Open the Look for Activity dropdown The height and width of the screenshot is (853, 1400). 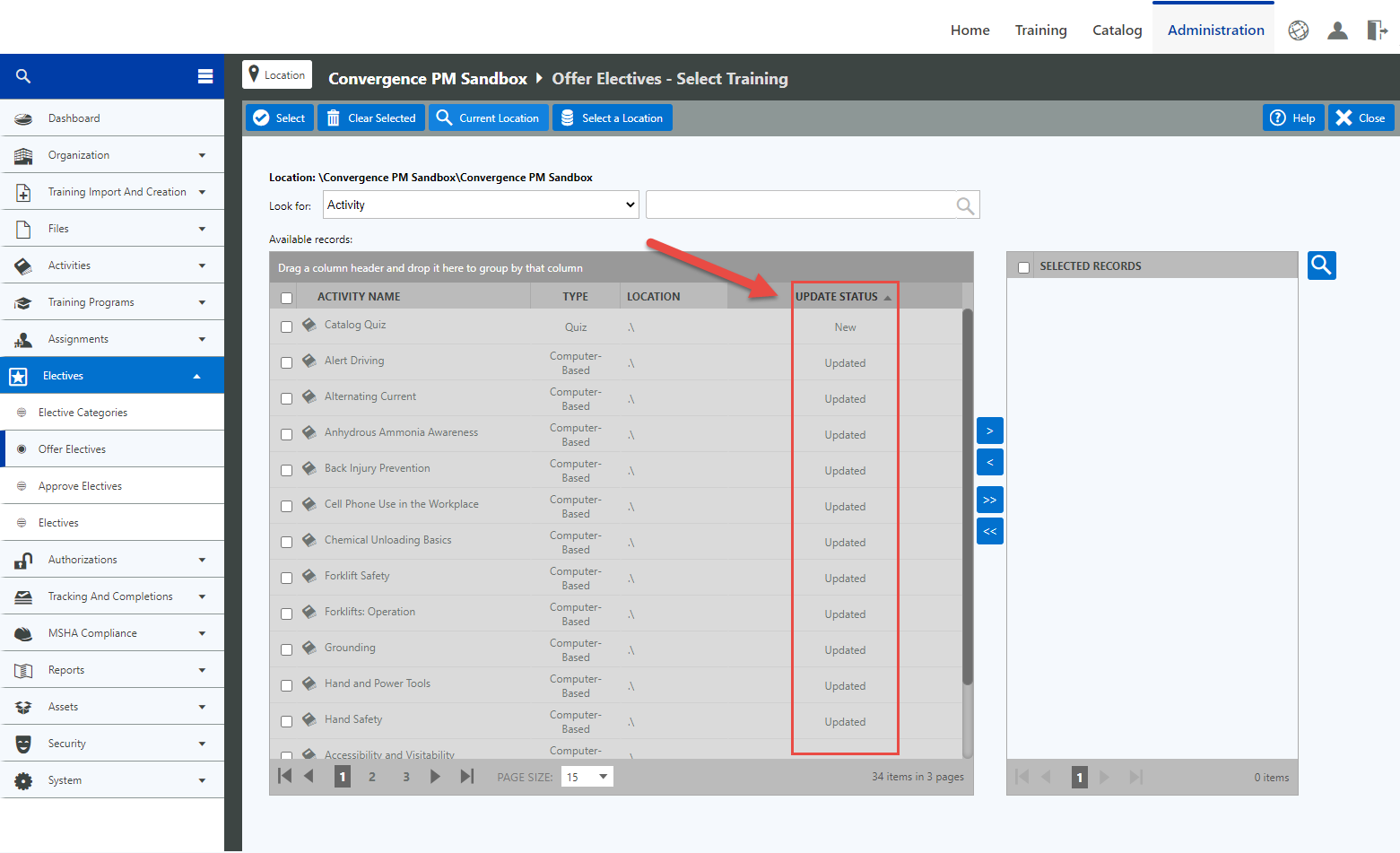481,205
